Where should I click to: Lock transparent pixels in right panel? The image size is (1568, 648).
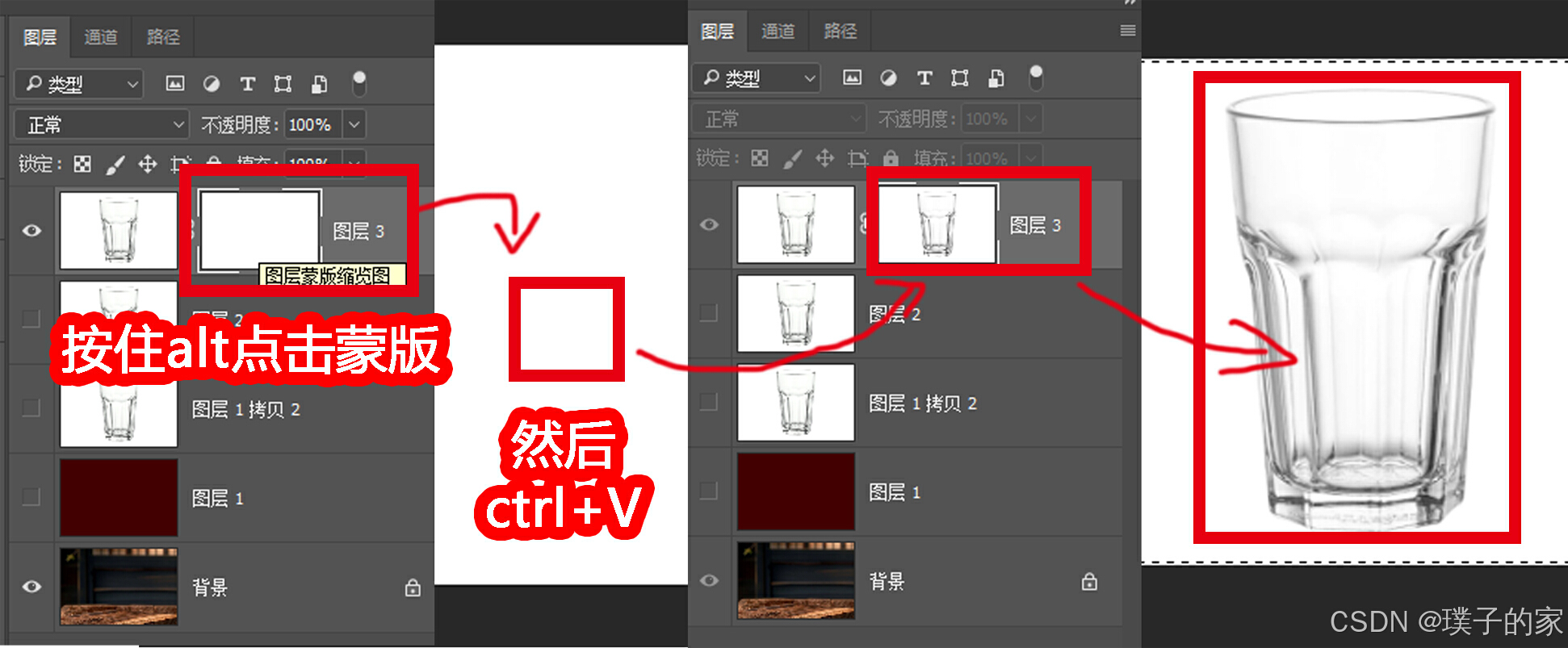[760, 158]
